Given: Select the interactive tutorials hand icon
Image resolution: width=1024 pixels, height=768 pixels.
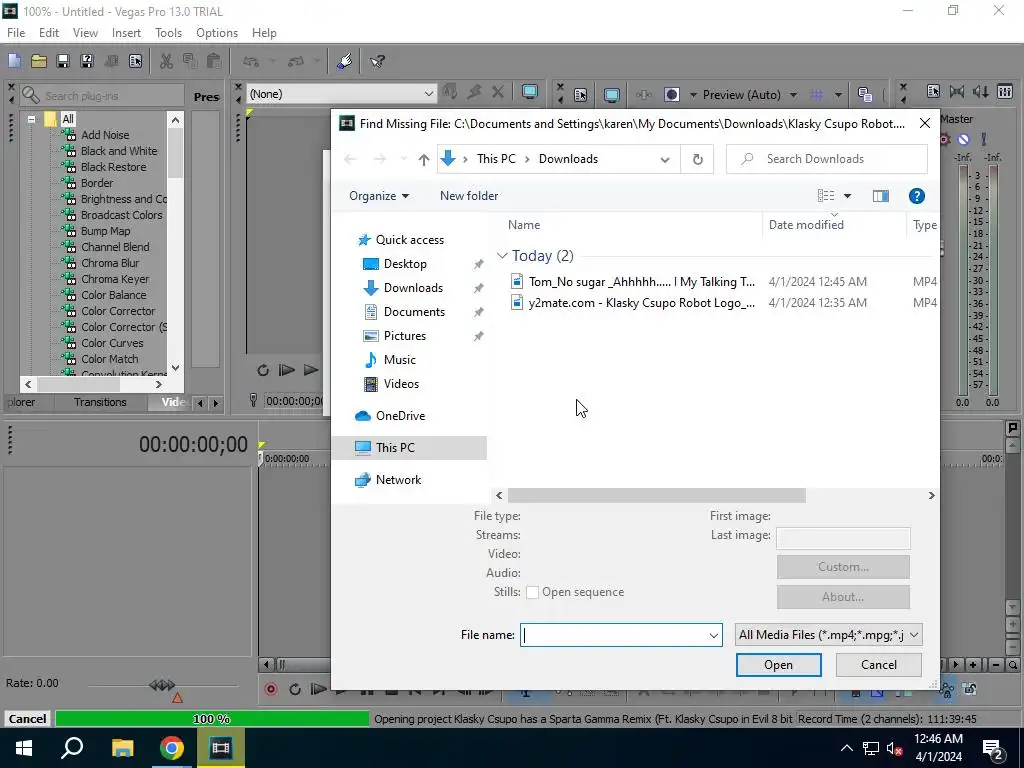Looking at the screenshot, I should (x=345, y=61).
